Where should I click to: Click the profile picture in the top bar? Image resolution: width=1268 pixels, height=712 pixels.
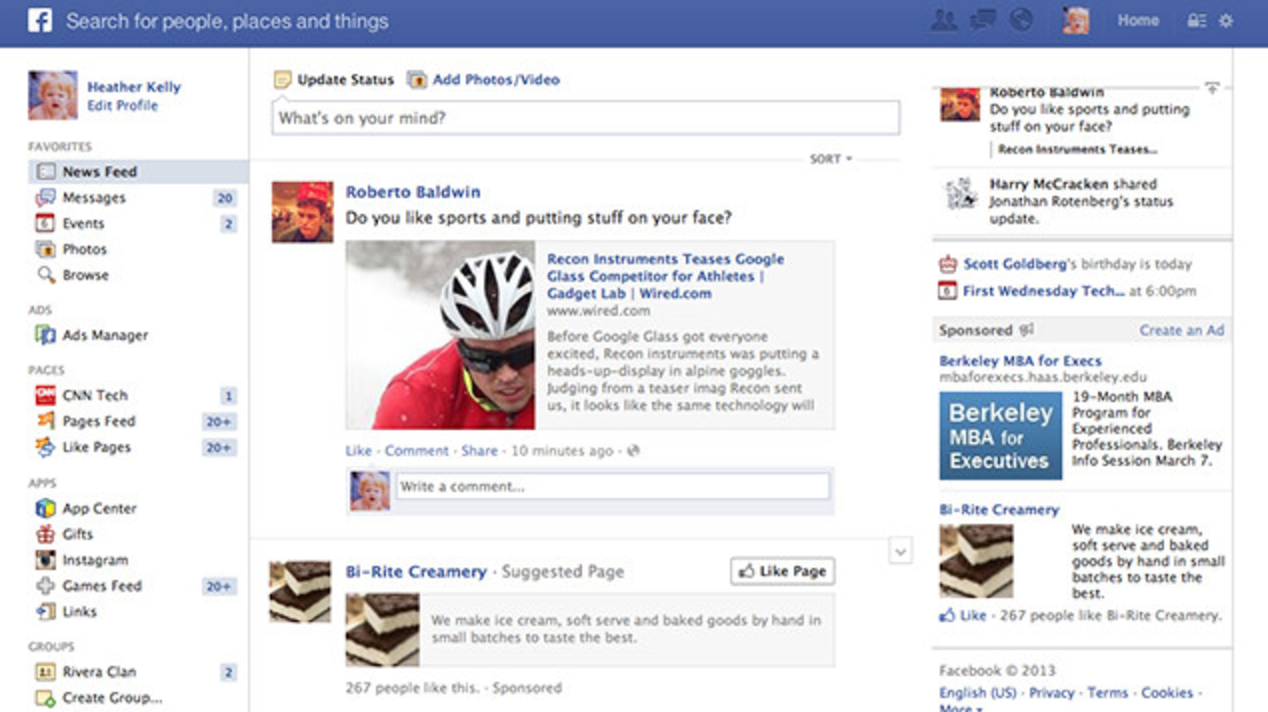pos(1076,20)
